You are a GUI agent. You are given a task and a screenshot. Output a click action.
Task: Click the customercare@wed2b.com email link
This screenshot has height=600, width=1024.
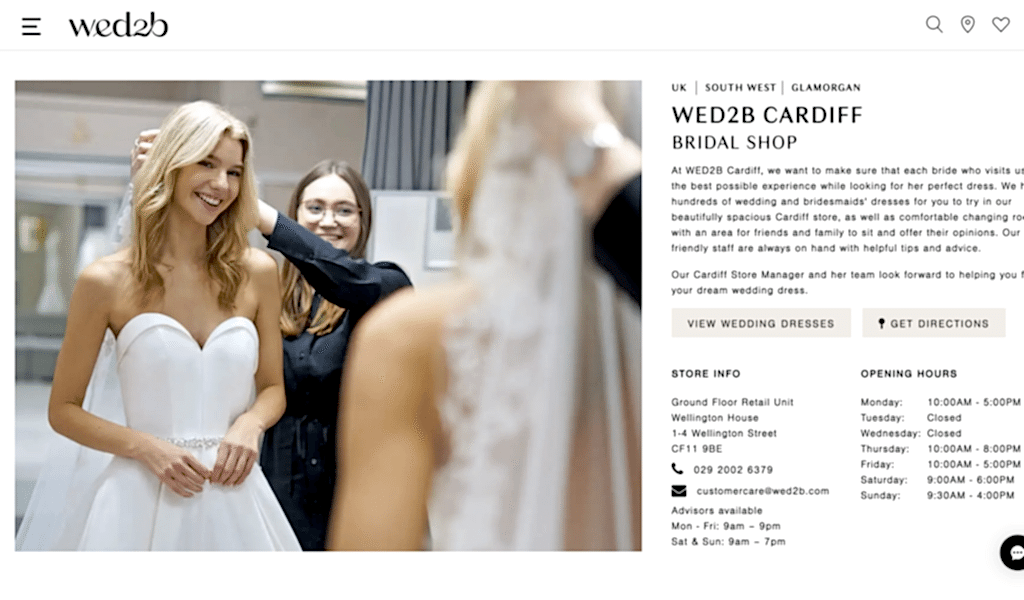[763, 490]
